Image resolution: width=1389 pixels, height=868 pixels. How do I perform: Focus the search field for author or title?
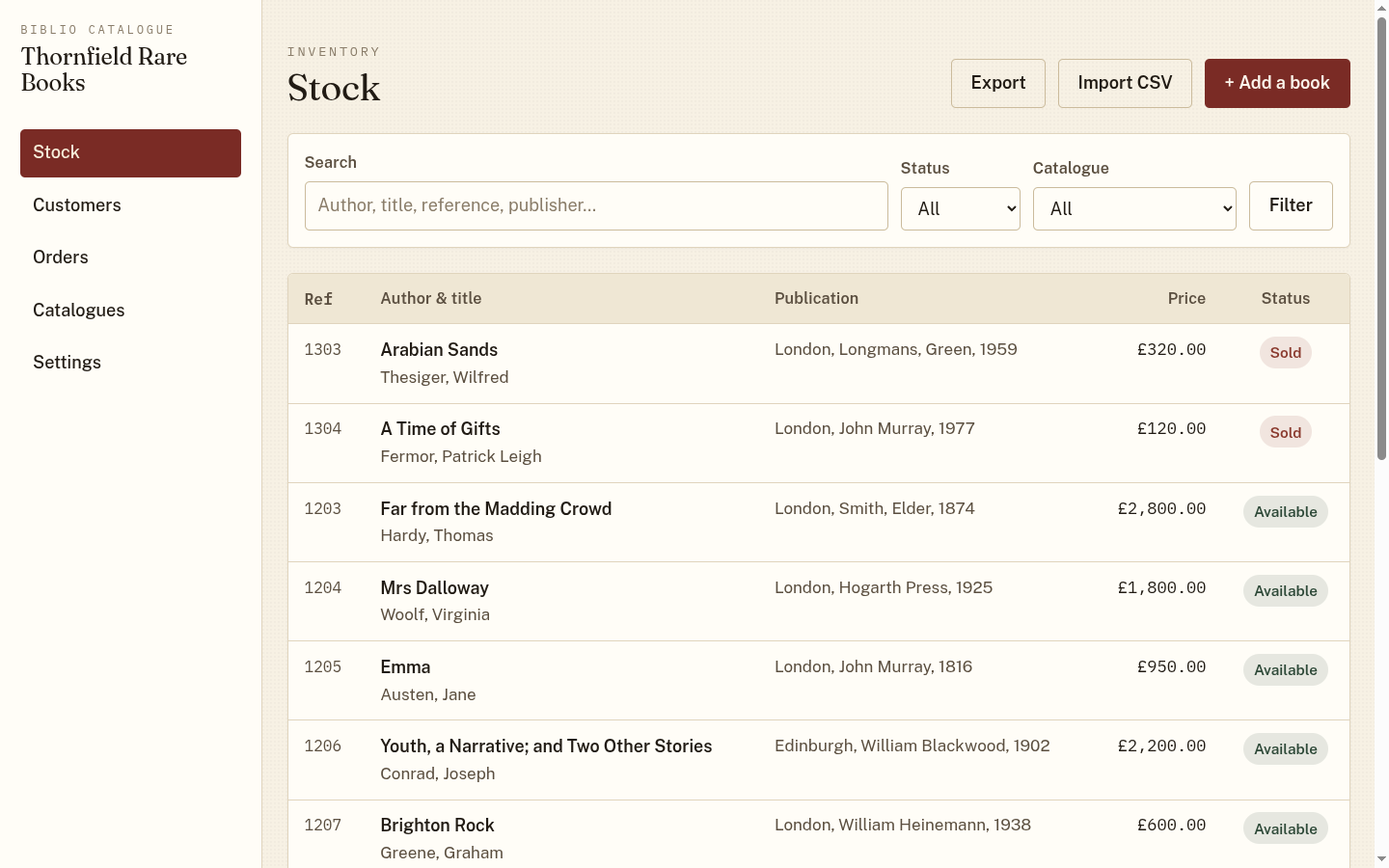coord(596,205)
